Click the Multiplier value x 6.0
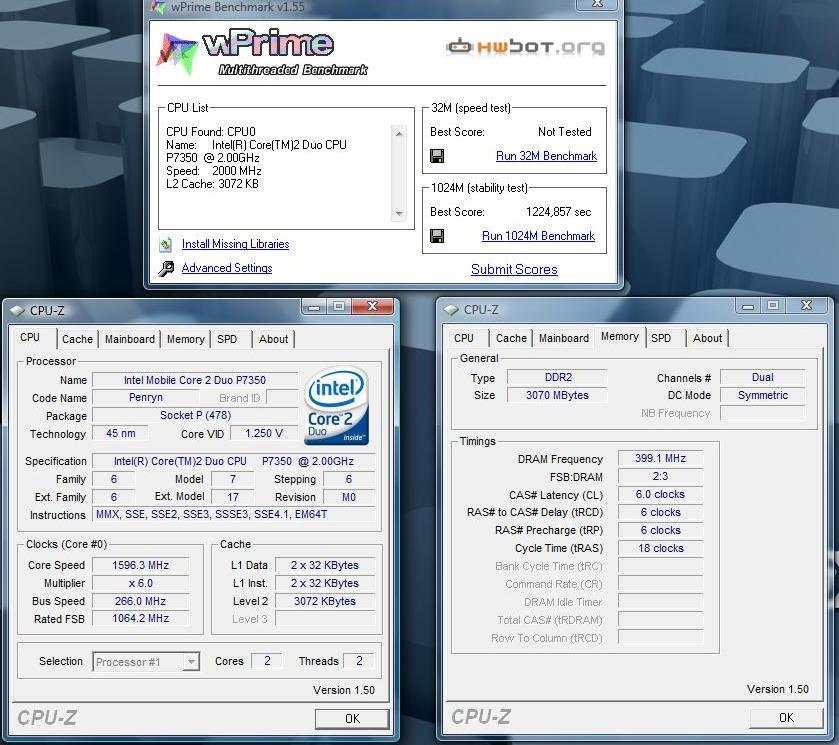The width and height of the screenshot is (839, 745). 140,583
